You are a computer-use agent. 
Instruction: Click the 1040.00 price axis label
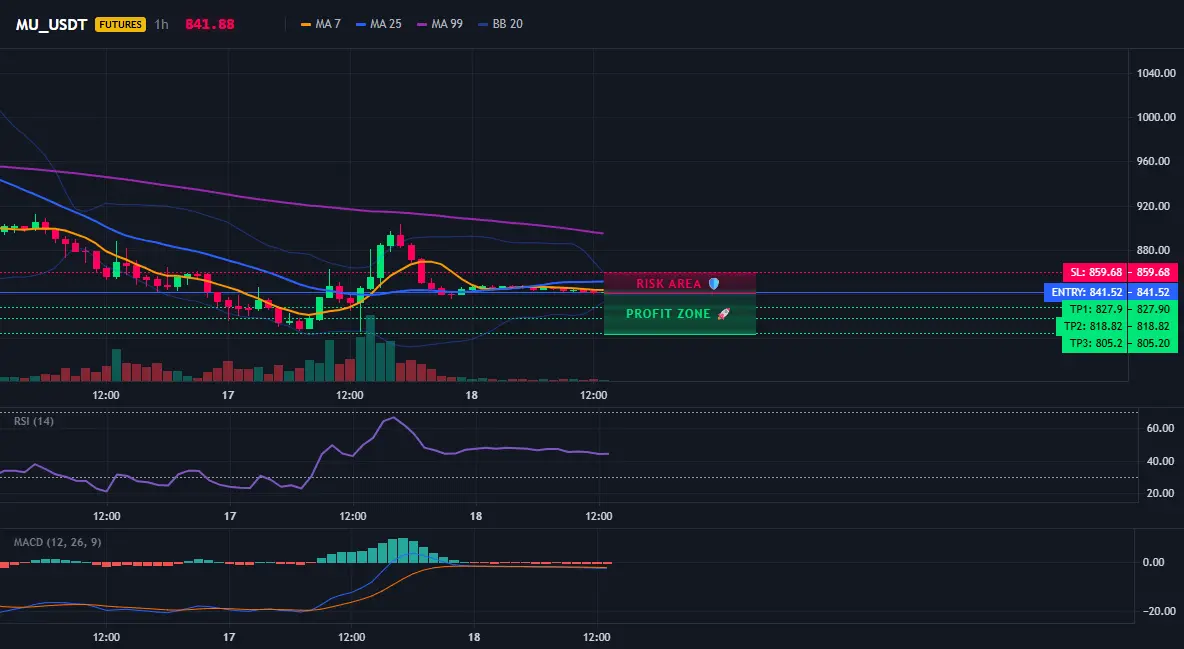coord(1156,73)
